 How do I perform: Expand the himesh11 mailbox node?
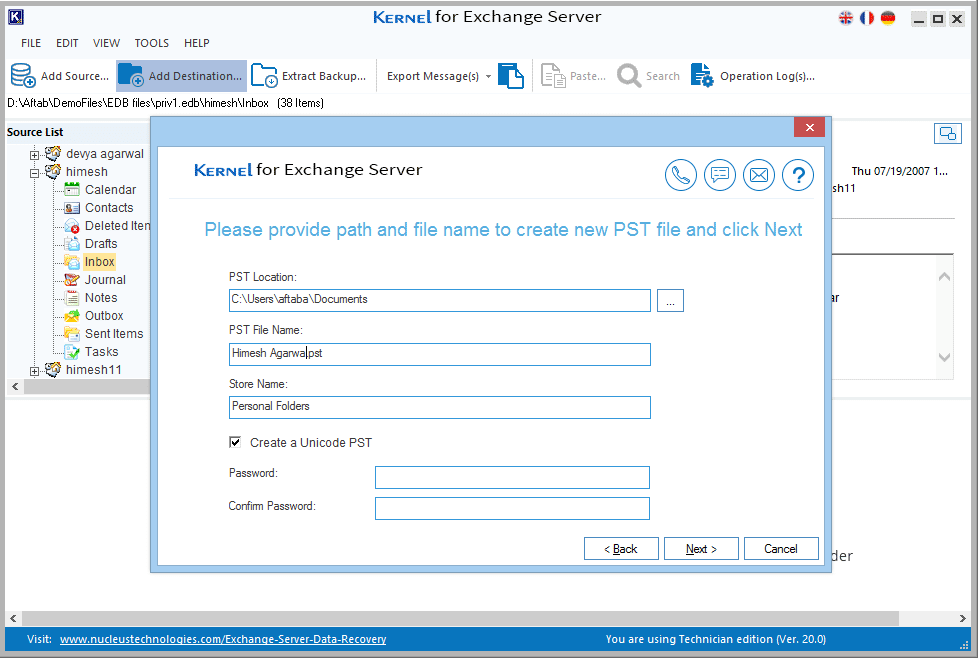coord(35,371)
